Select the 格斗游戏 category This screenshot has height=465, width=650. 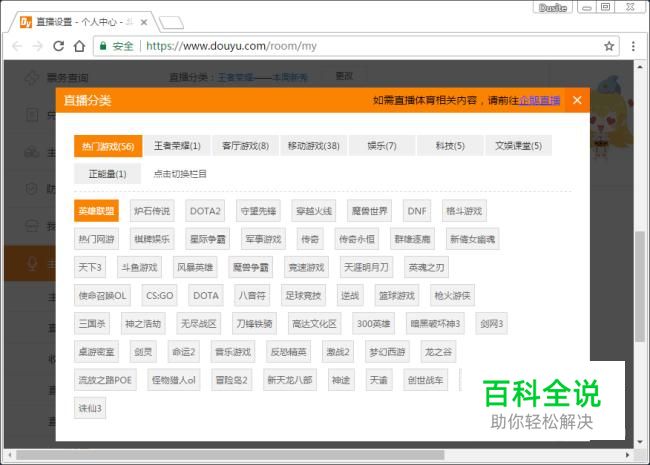pos(464,211)
